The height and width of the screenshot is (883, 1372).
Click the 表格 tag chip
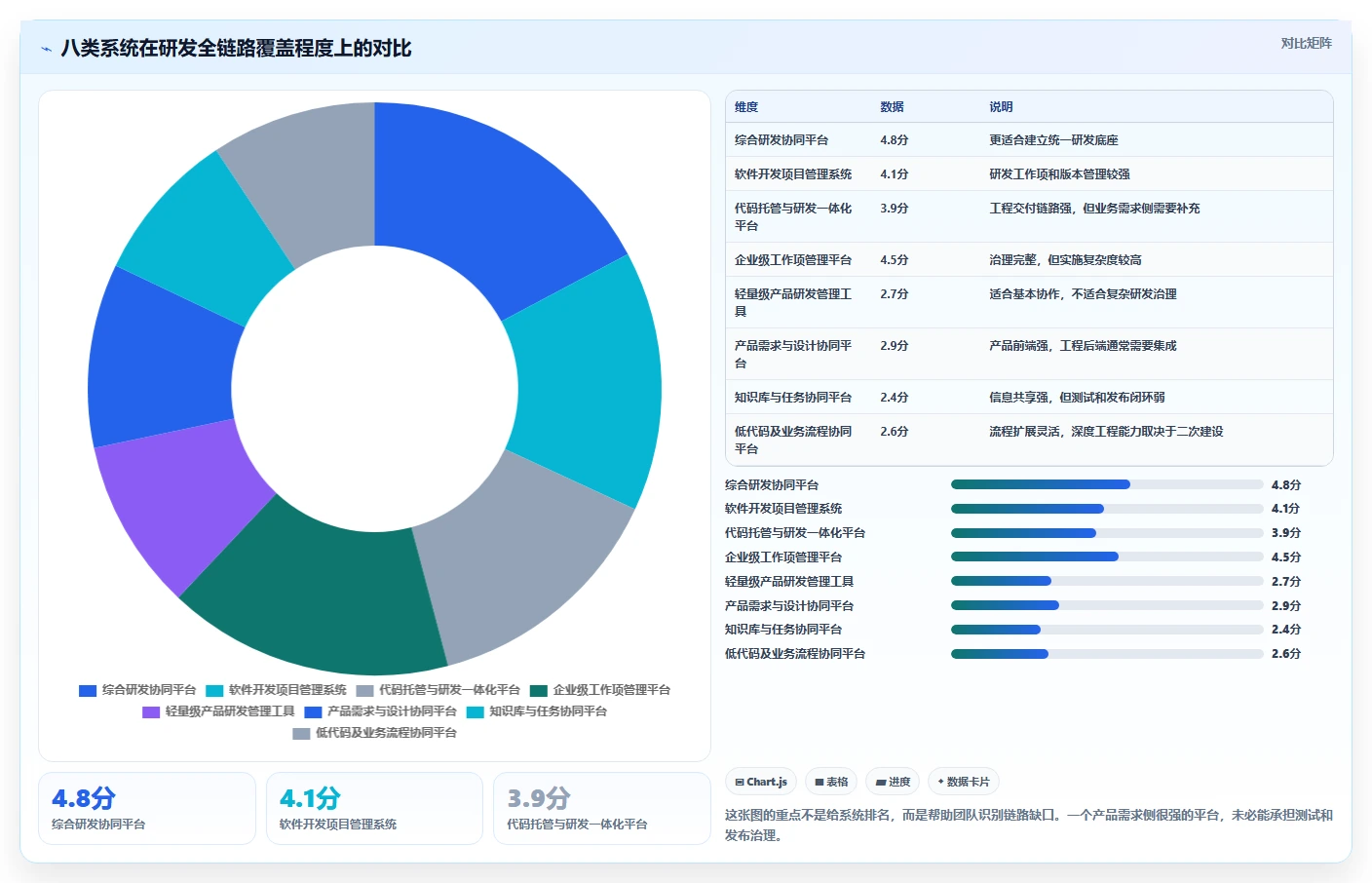coord(831,782)
